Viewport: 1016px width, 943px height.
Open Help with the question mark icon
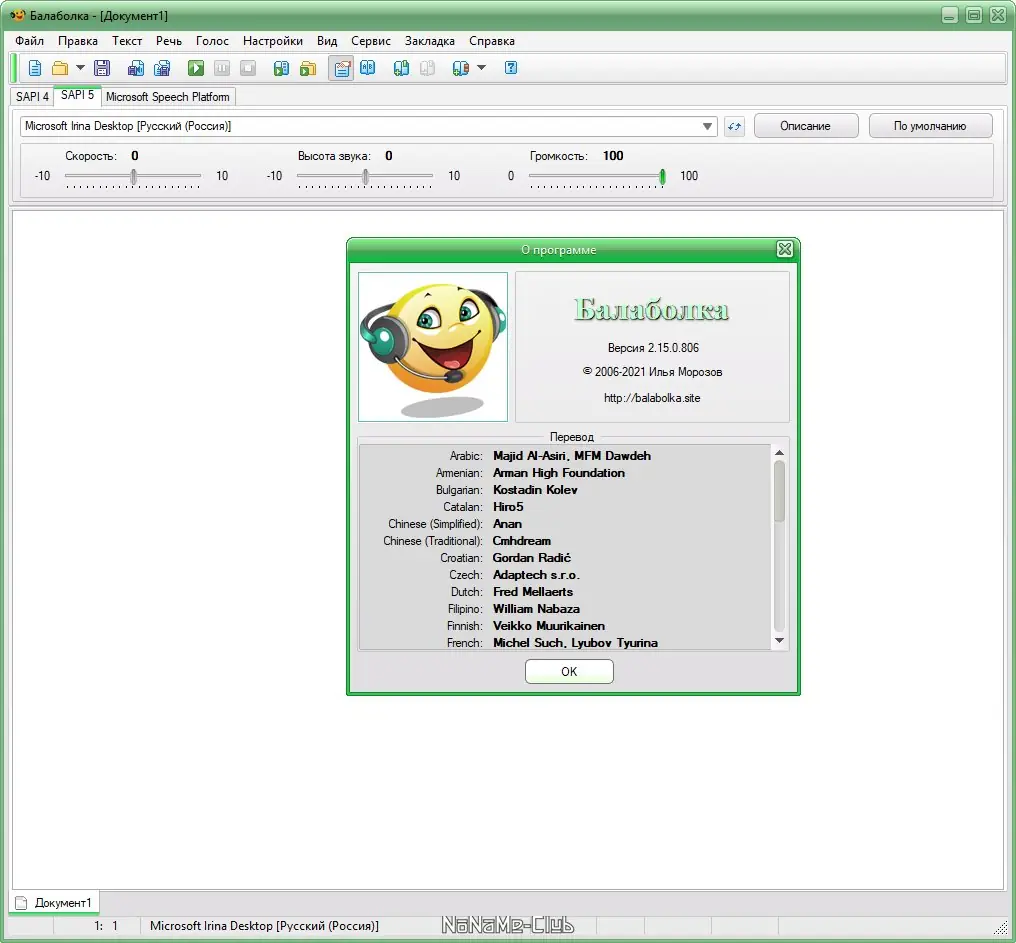pos(511,67)
